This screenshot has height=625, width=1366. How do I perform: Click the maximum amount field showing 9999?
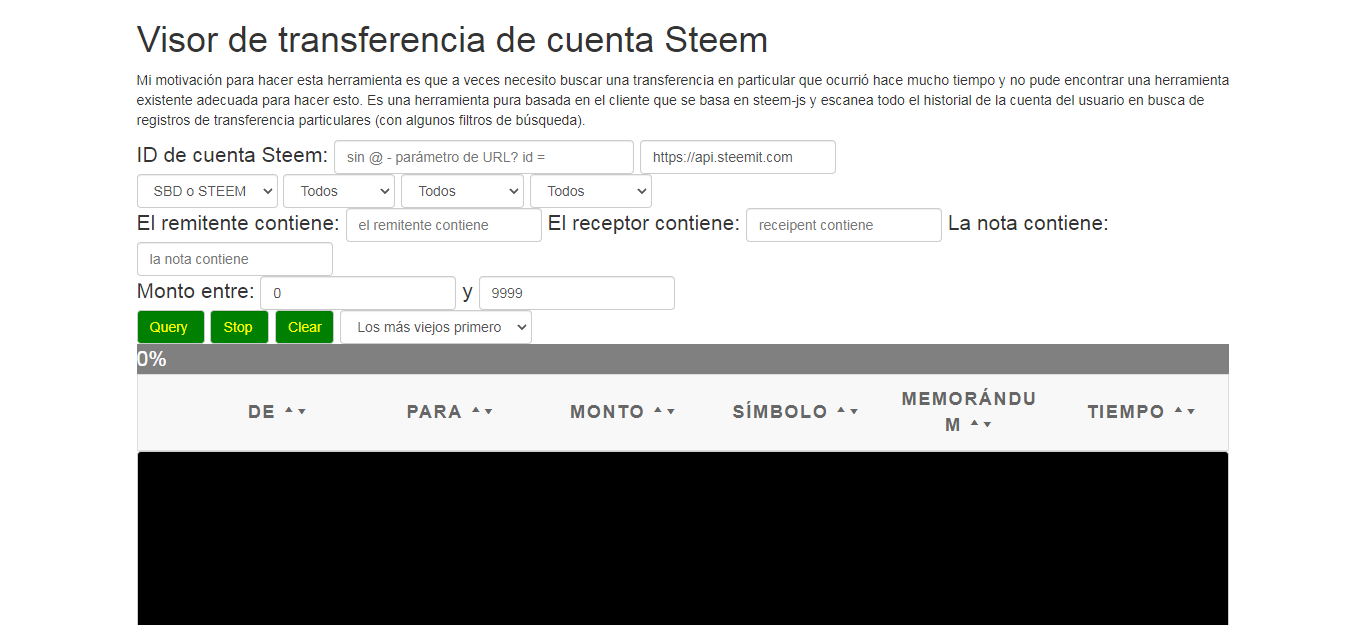[577, 293]
